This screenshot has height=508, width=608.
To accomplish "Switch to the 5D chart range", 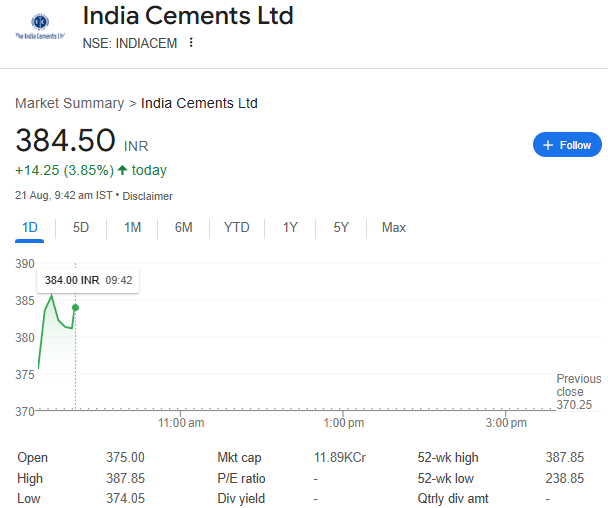I will point(81,227).
